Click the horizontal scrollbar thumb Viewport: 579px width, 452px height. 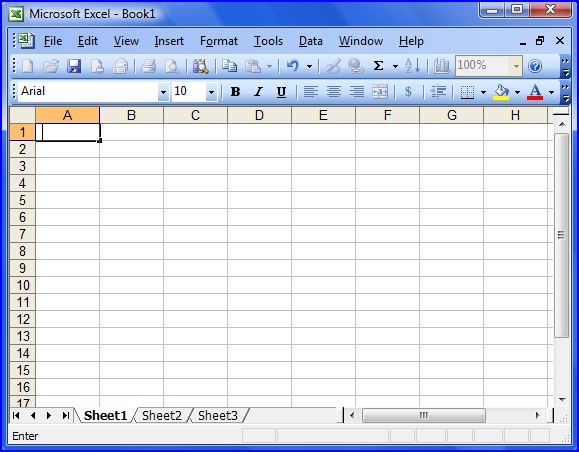tap(424, 415)
